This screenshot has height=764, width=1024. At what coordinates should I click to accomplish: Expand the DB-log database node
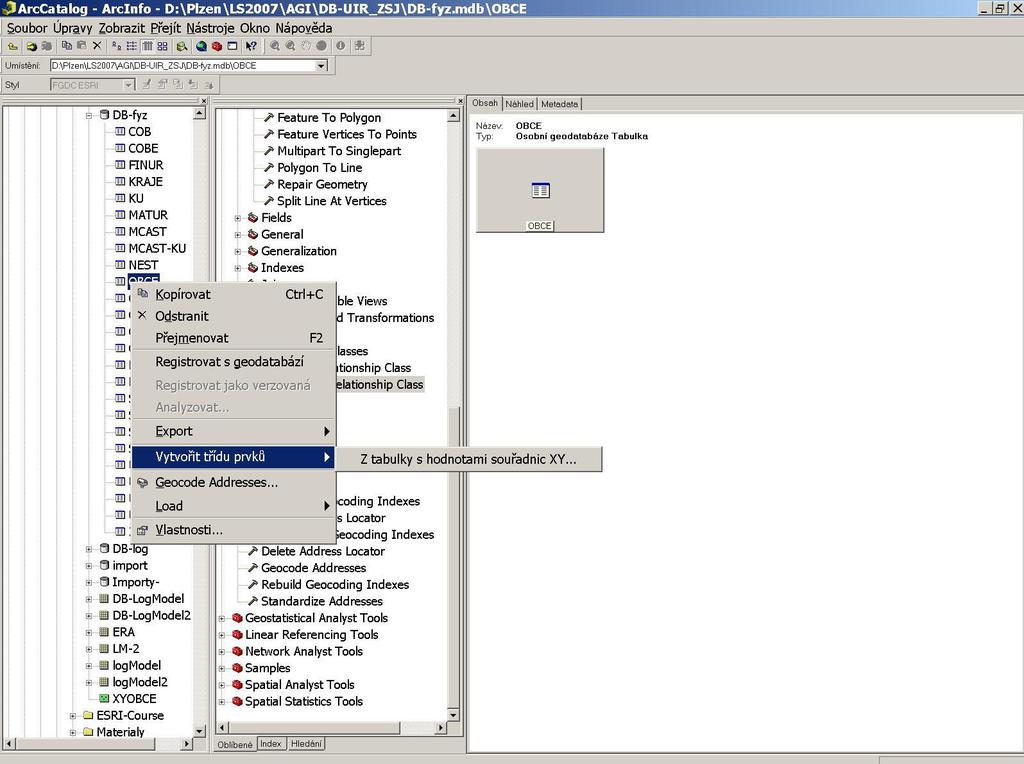pyautogui.click(x=89, y=549)
